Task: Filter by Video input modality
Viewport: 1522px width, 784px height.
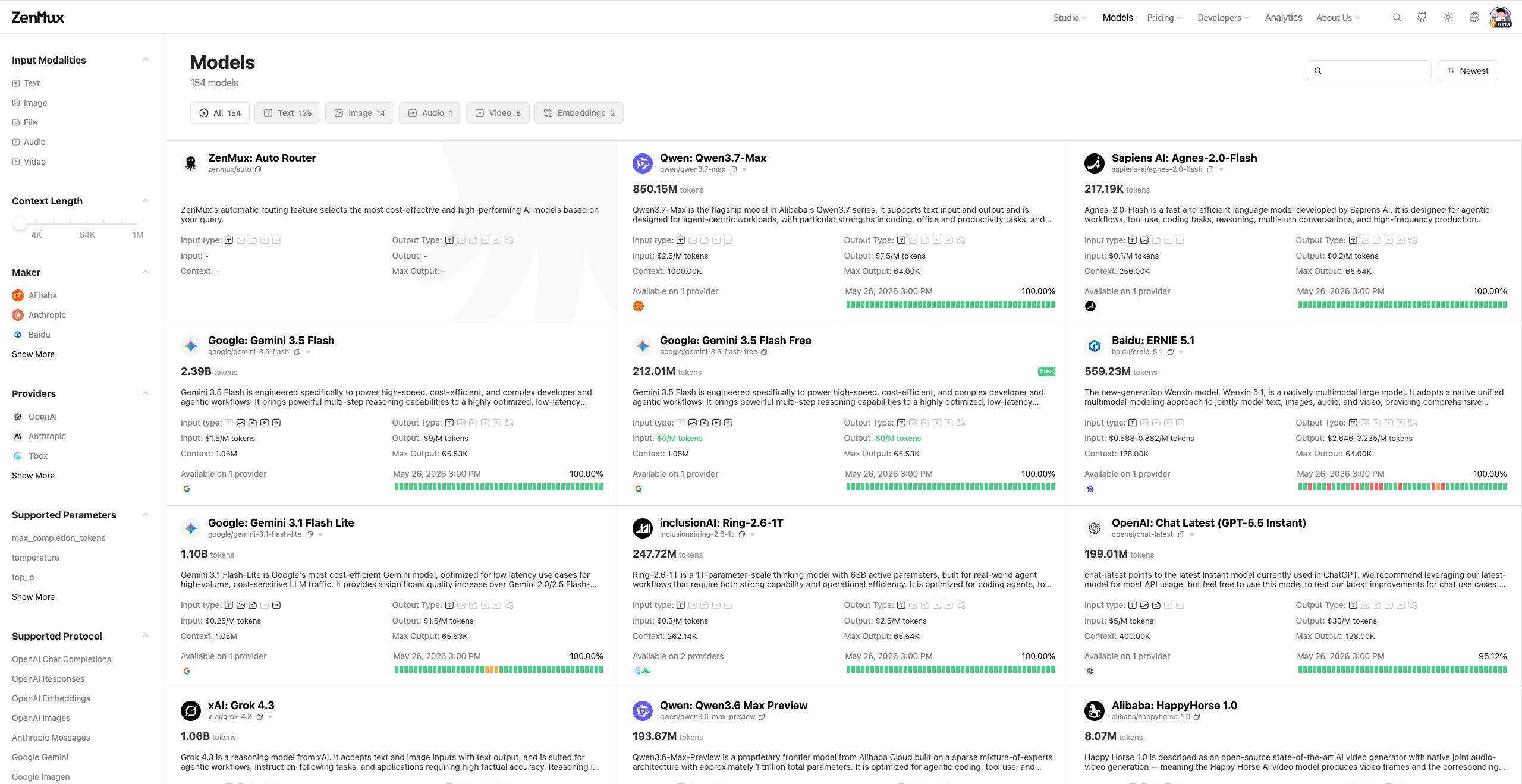Action: [x=29, y=162]
